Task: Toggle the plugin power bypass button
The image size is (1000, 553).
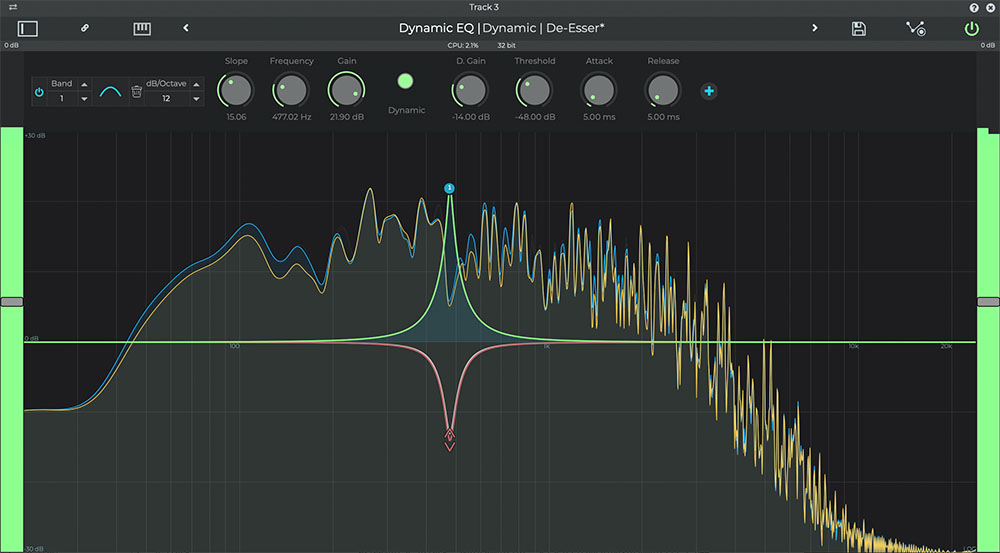Action: tap(971, 29)
